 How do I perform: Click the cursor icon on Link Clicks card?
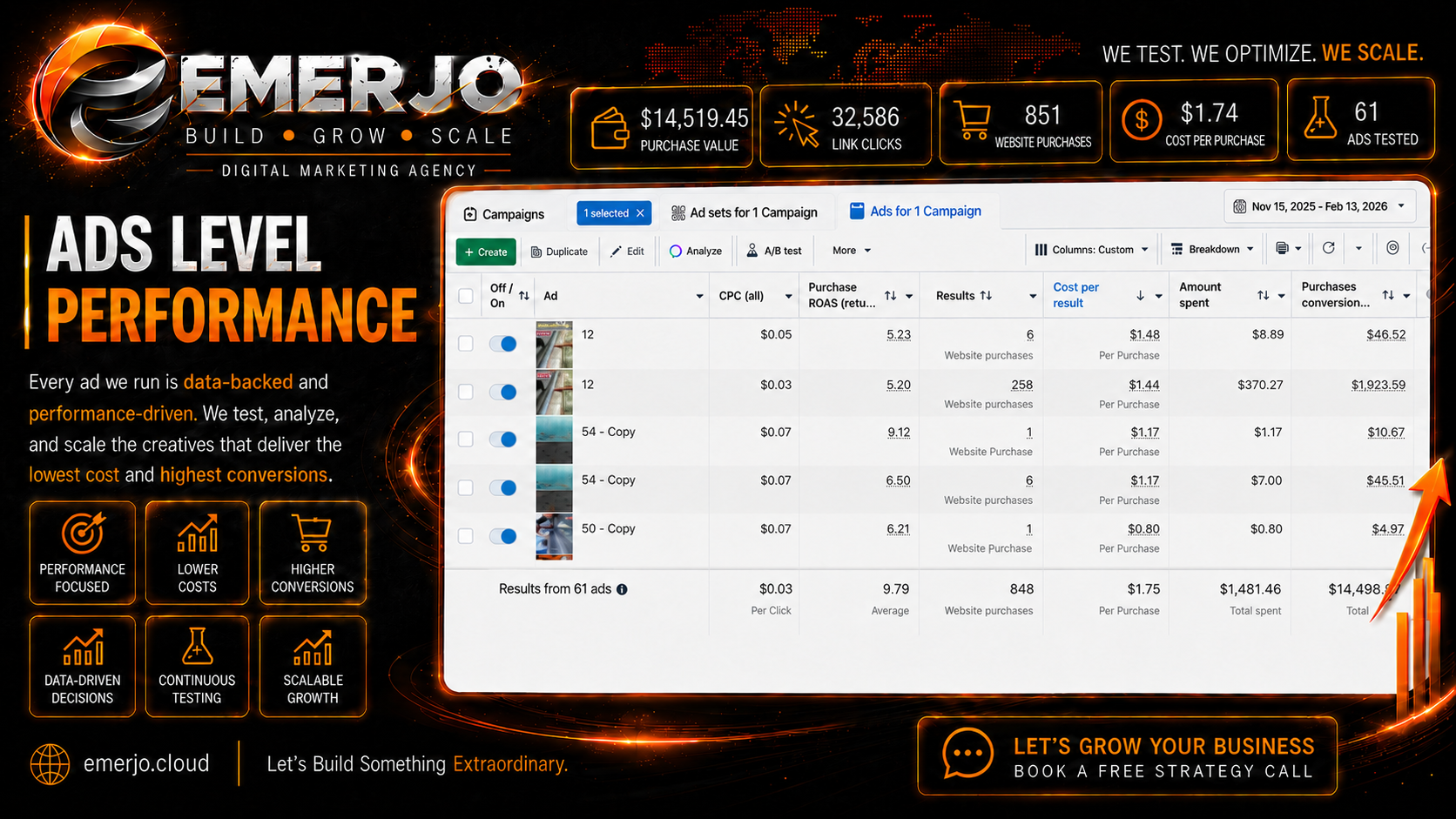[797, 124]
